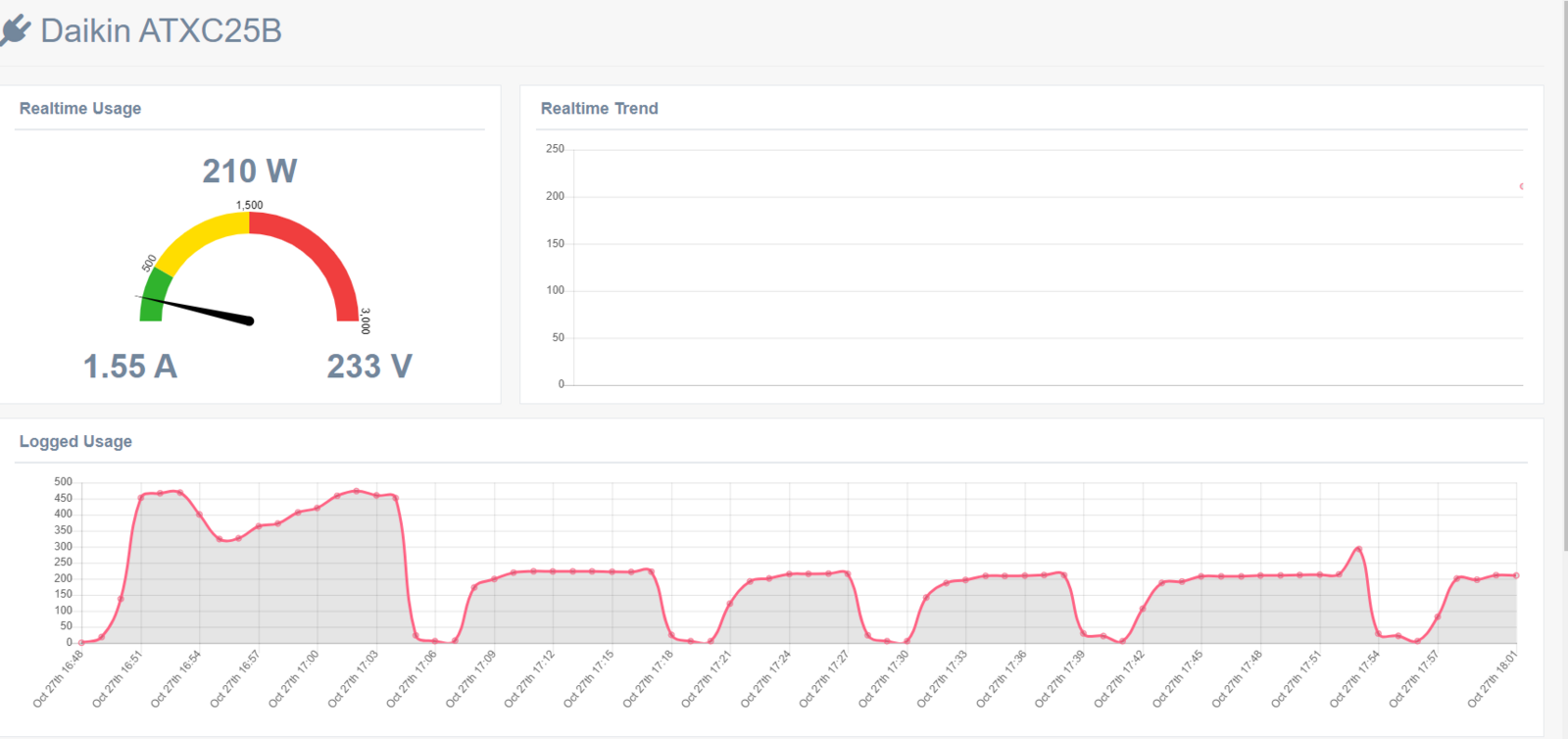Click the Oct 27th 17:48 time label

click(1237, 678)
